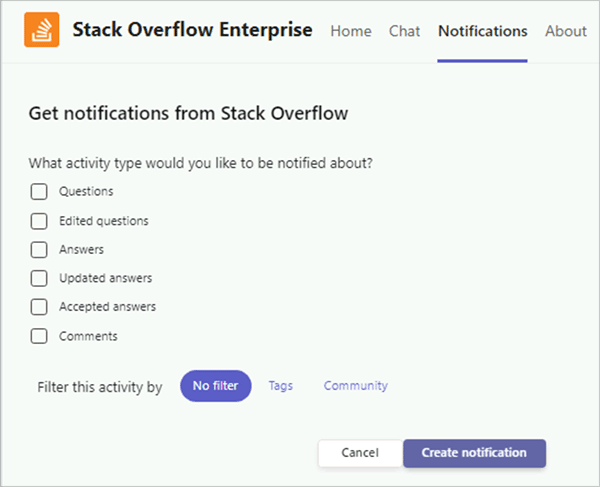Click the Create notification button
600x487 pixels.
pos(474,453)
